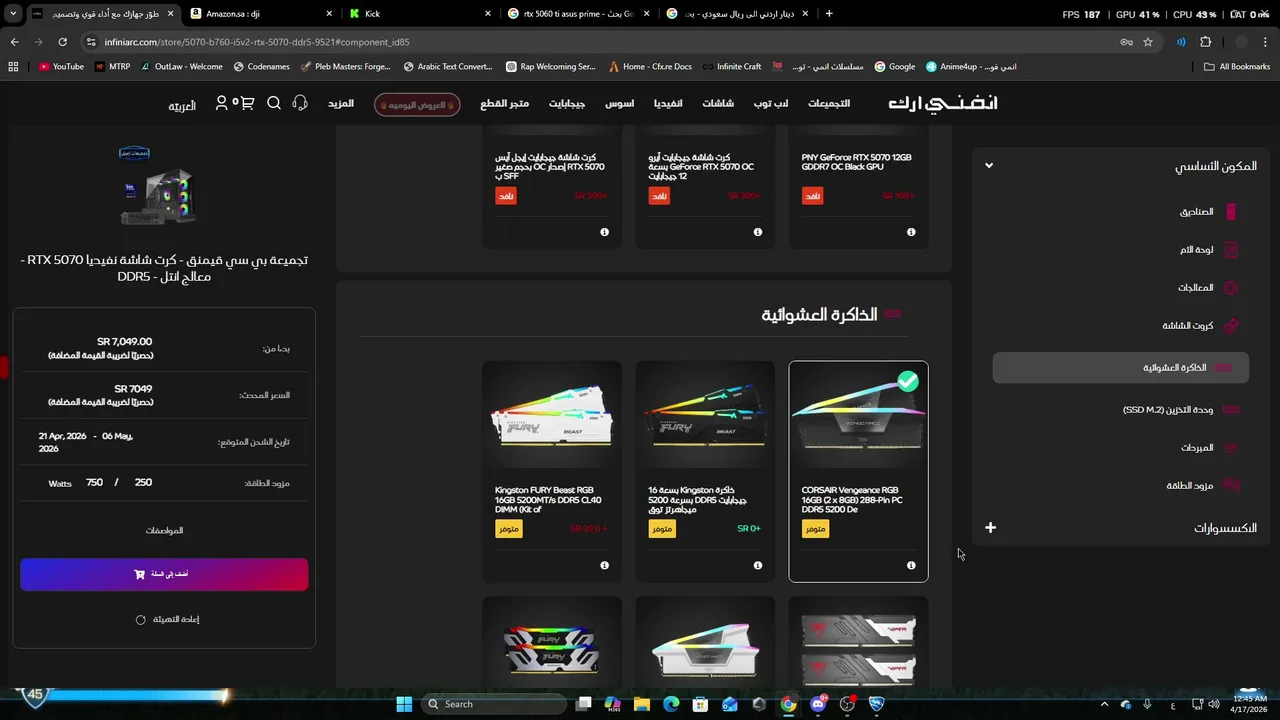Jump to وحدة التخزين SSD M.2 in sidebar
Screen dimensions: 1280x720
(x=1167, y=410)
